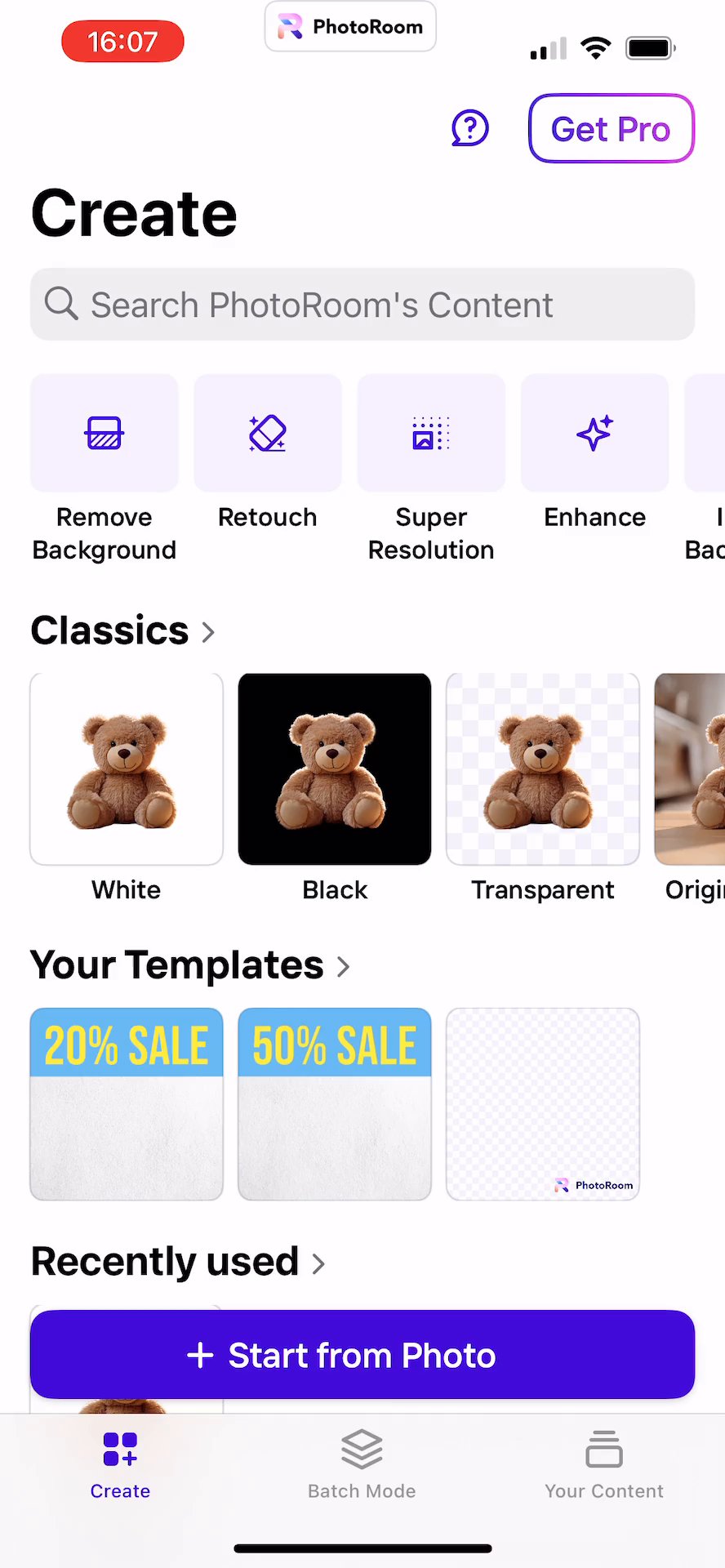Open the Super Resolution tool
This screenshot has width=725, height=1568.
click(x=431, y=434)
